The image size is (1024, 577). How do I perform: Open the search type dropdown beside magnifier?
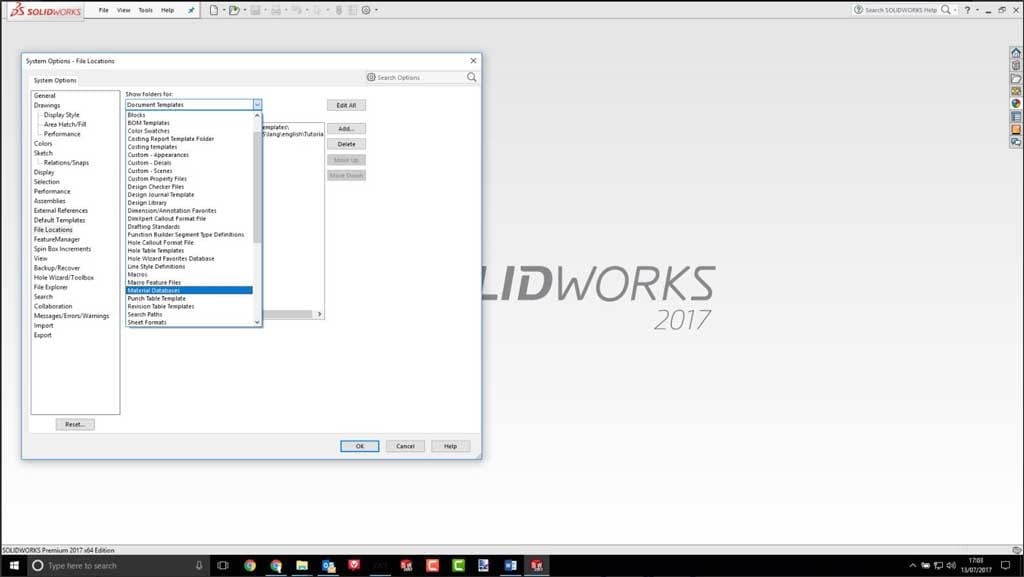pyautogui.click(x=955, y=10)
